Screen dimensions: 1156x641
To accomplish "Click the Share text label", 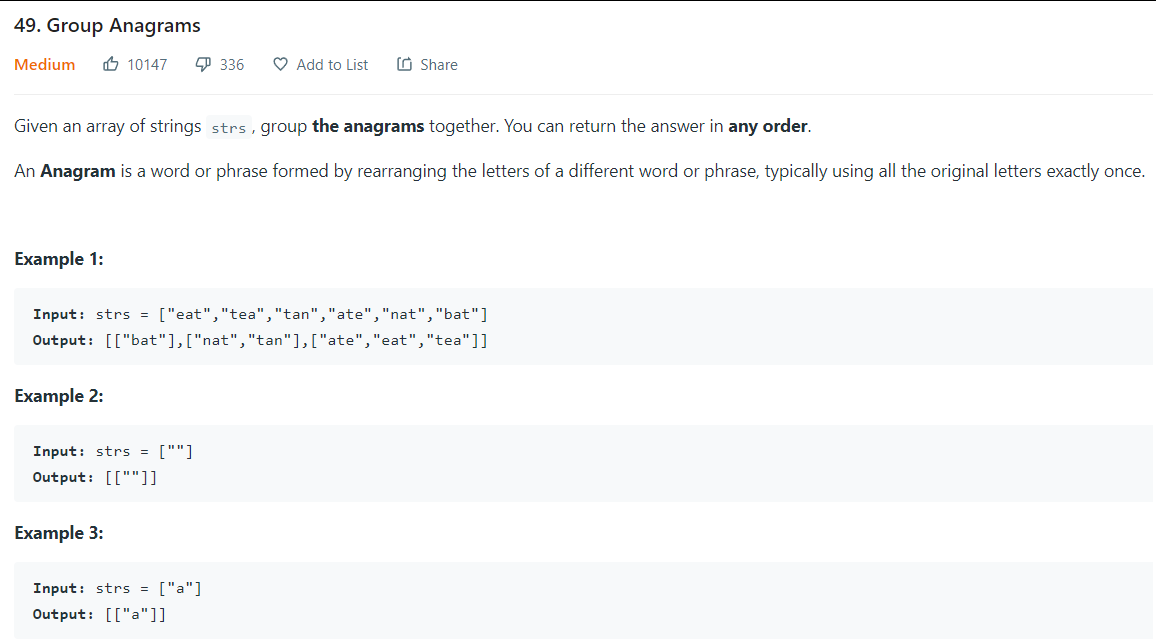I will [439, 65].
